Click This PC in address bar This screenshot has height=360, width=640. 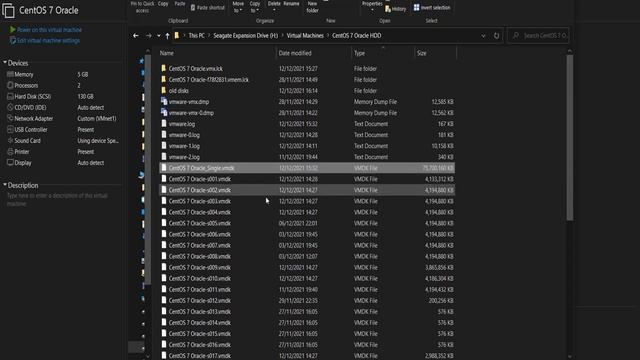point(196,36)
